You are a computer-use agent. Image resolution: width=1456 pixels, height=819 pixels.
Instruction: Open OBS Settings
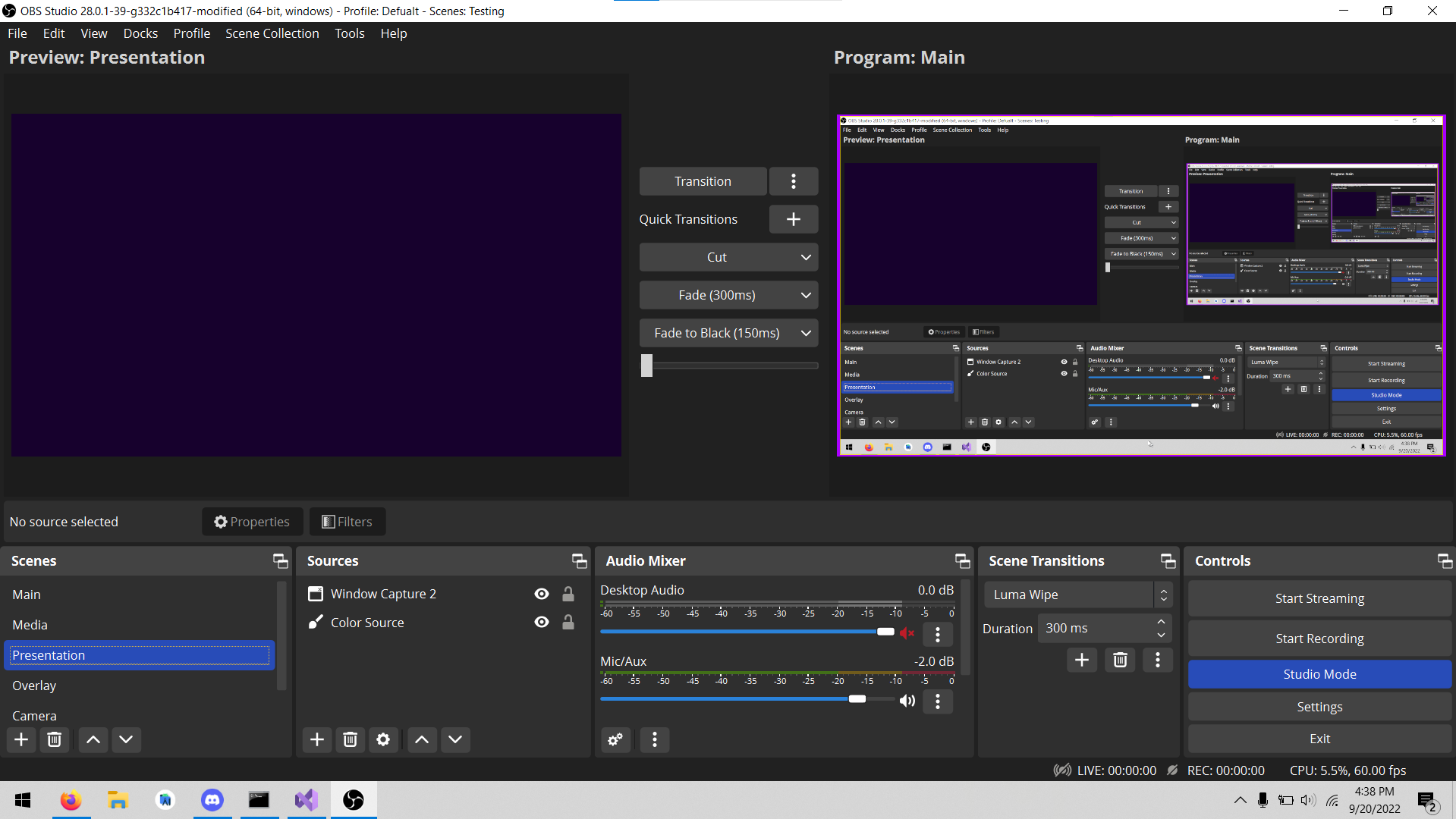point(1319,707)
